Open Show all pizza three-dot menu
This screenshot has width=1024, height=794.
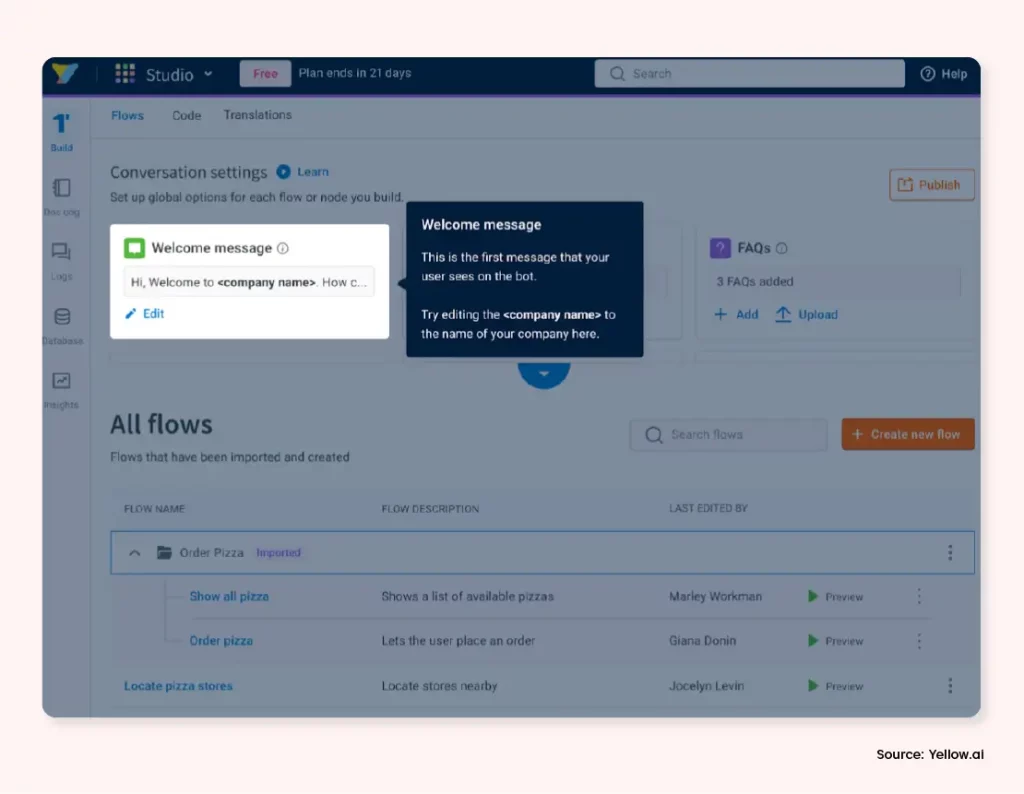(919, 596)
